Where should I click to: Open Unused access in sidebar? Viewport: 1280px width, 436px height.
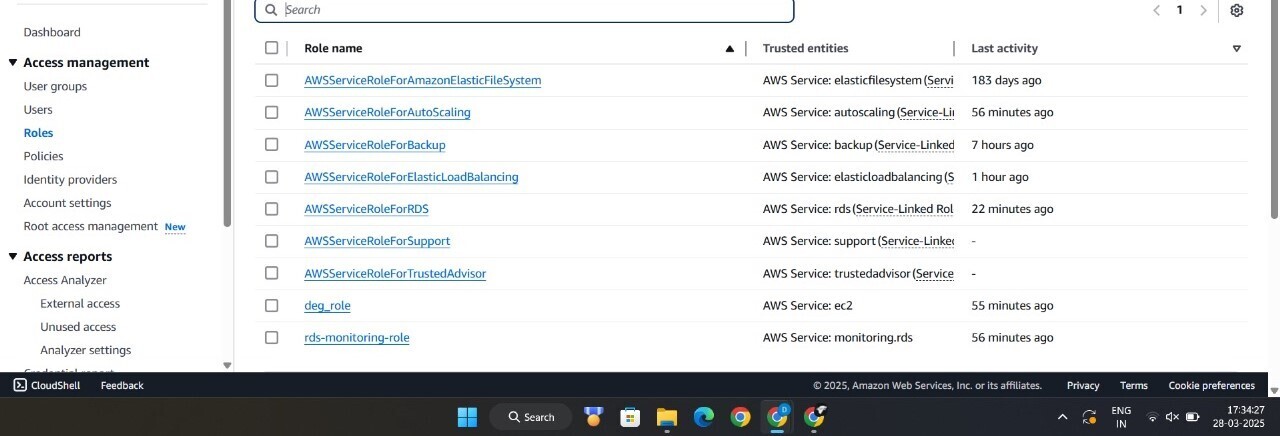point(78,327)
